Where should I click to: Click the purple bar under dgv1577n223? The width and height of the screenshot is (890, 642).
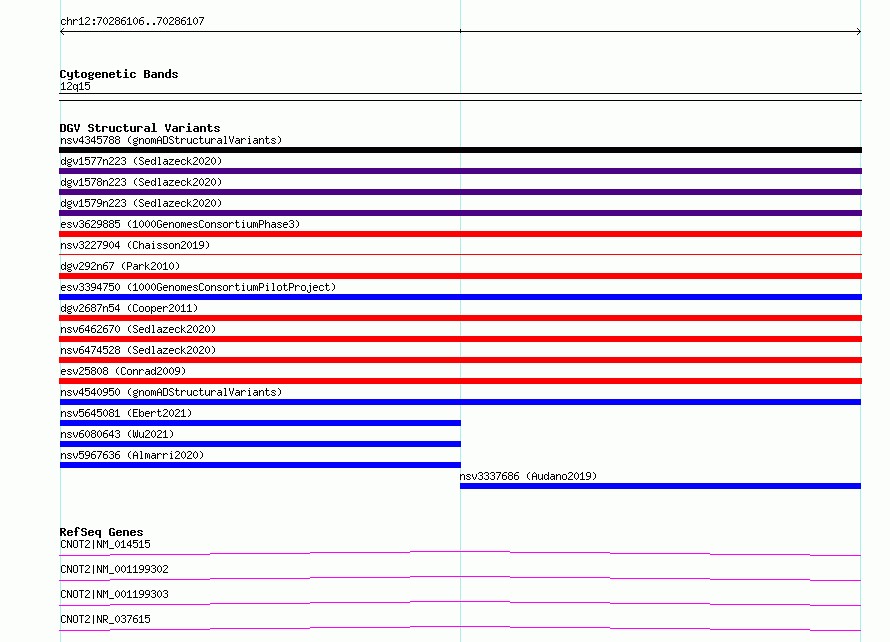pyautogui.click(x=460, y=171)
